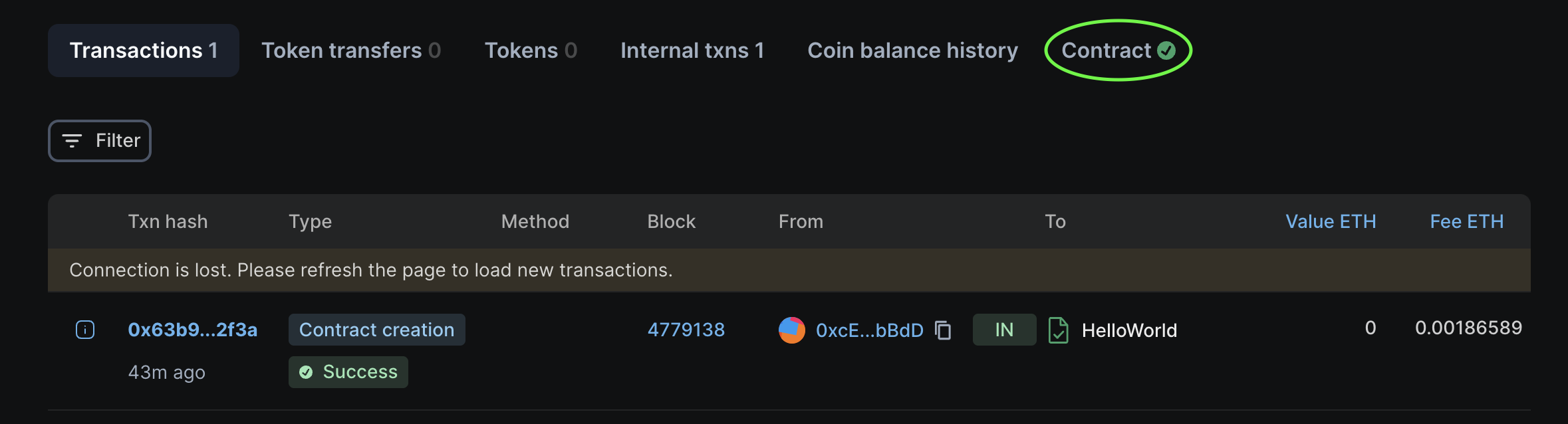
Task: Open transaction hash 0x63b9...2f3a
Action: coord(192,330)
